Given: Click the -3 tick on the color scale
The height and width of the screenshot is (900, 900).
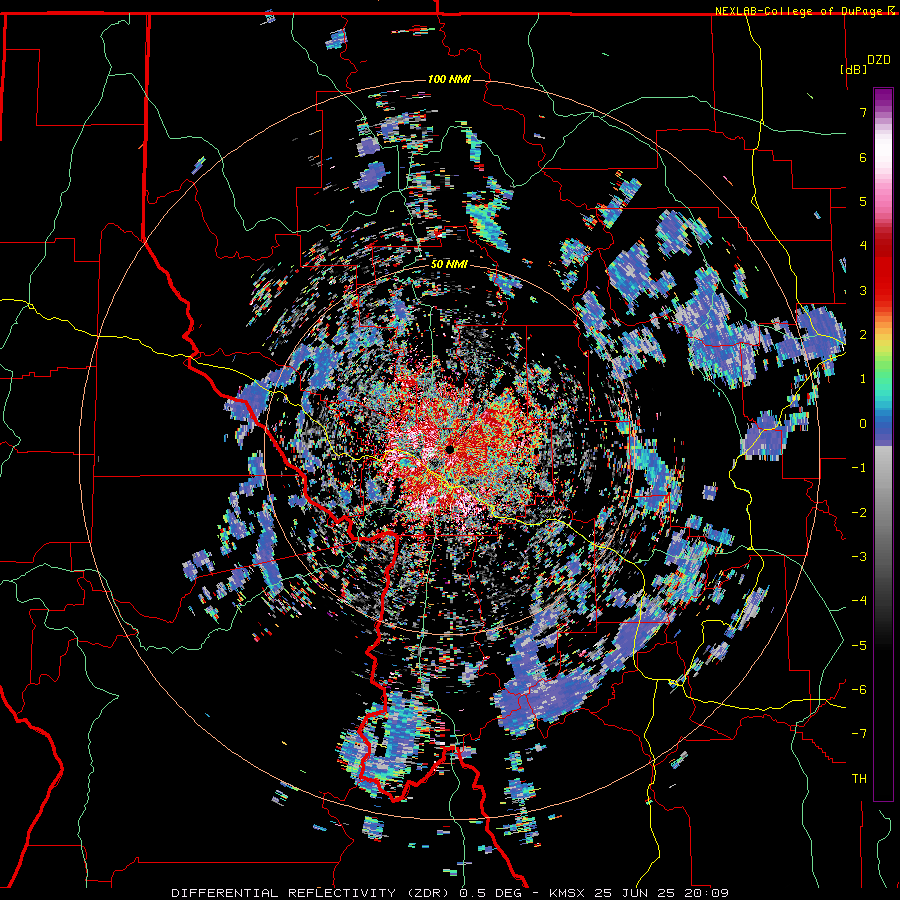Looking at the screenshot, I should [859, 557].
